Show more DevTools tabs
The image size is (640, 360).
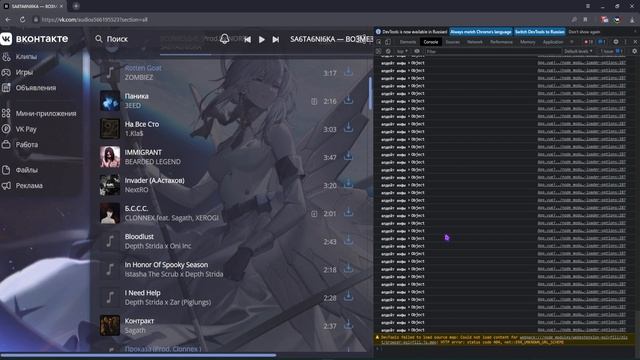572,42
